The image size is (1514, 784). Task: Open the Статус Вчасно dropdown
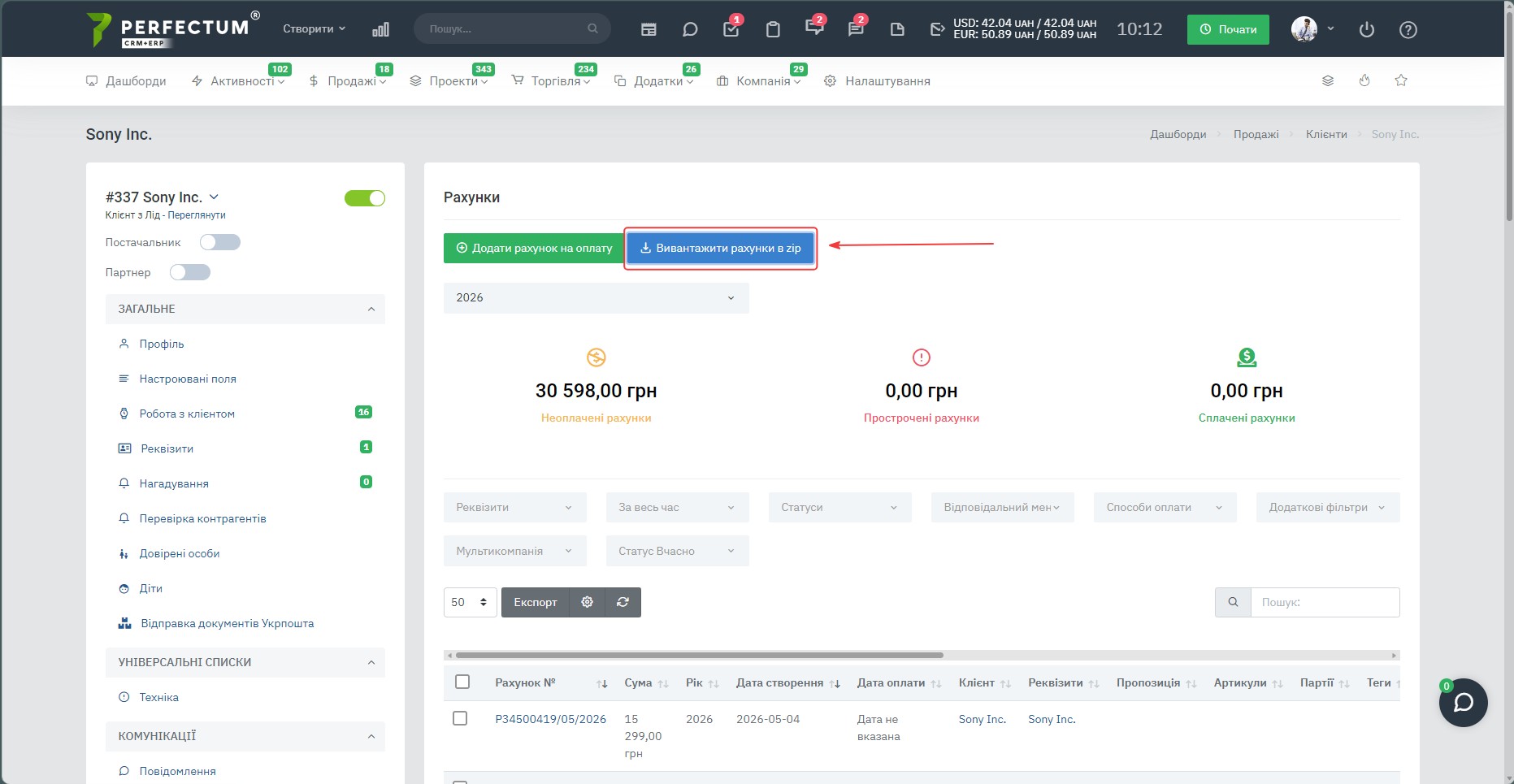[x=677, y=552]
